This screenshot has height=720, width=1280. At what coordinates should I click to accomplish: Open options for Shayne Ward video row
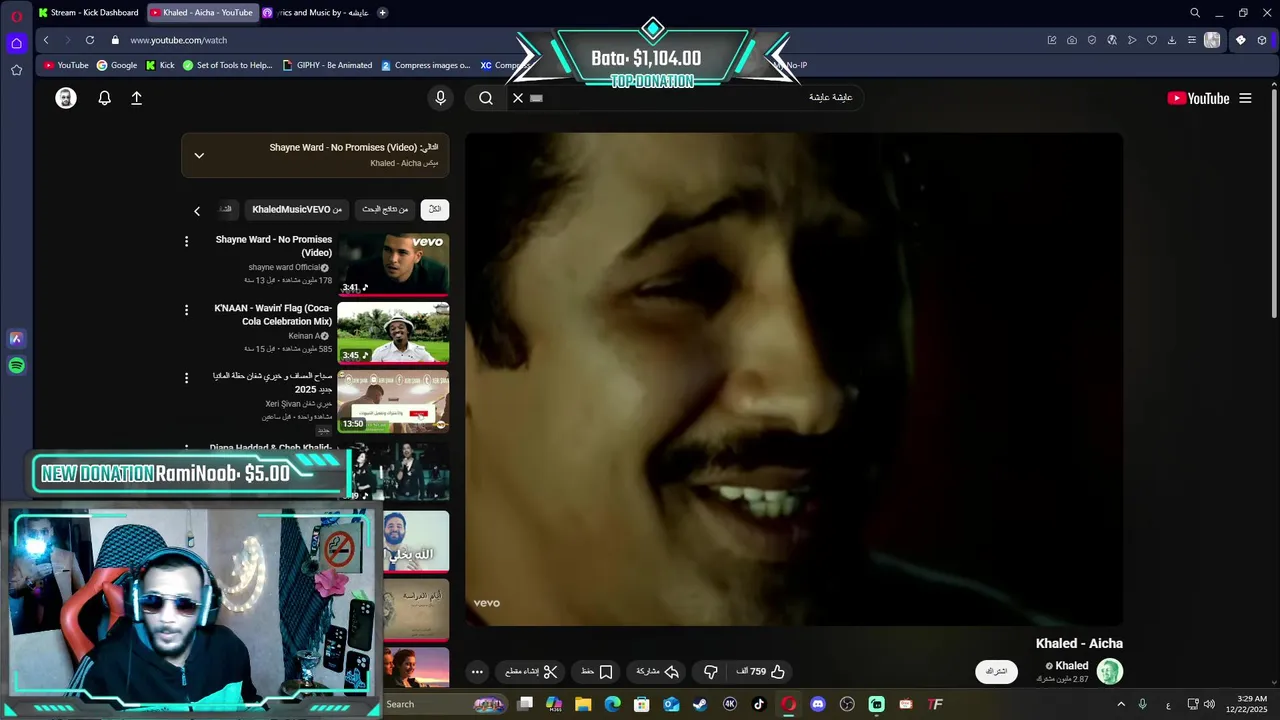(186, 241)
